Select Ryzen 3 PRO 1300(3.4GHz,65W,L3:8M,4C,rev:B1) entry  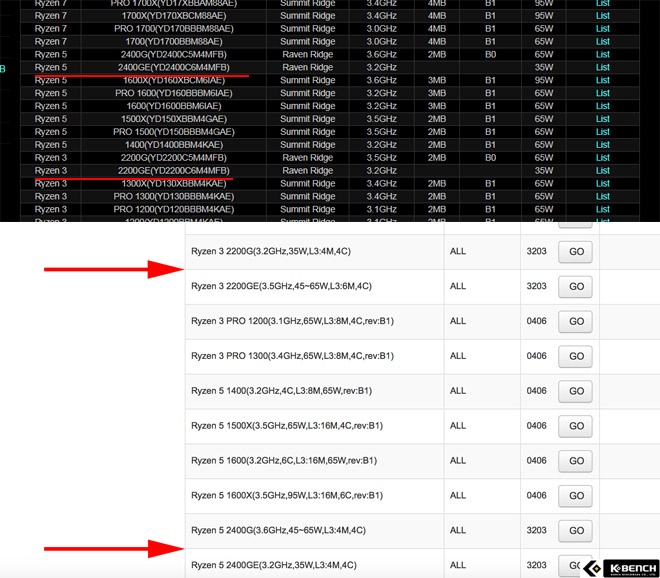point(292,356)
